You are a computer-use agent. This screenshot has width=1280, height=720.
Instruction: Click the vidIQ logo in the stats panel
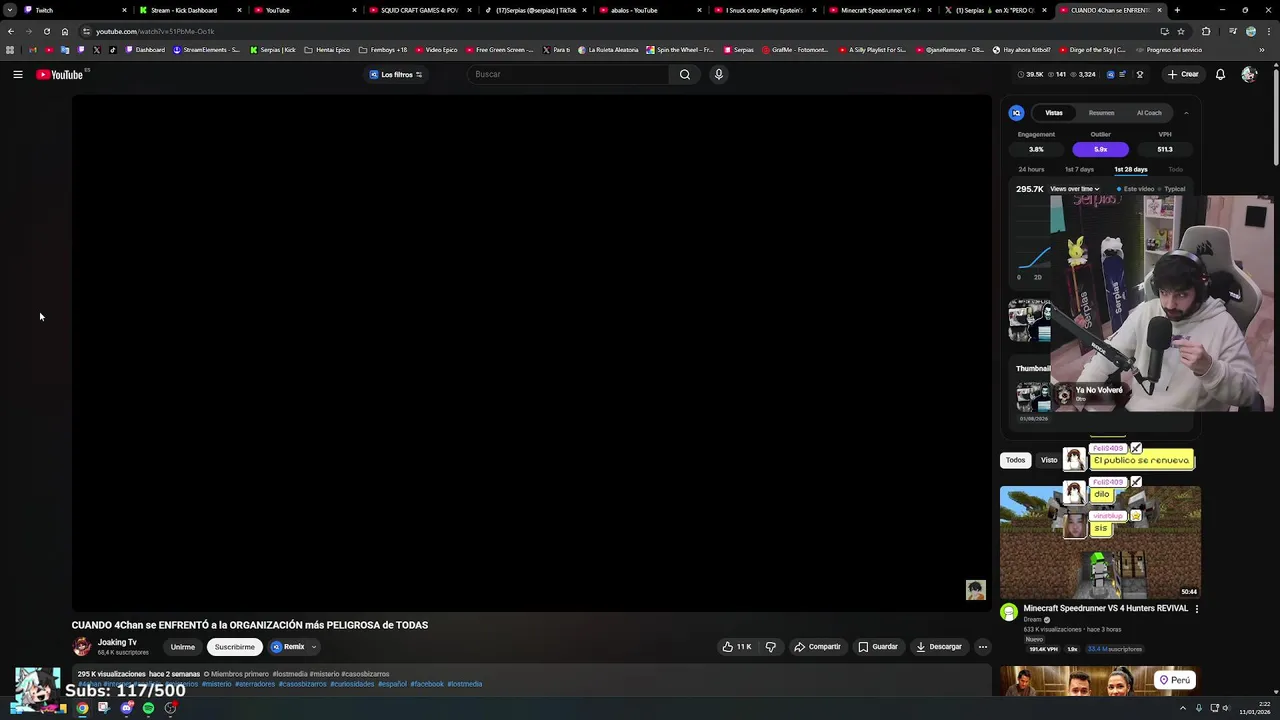pos(1016,113)
